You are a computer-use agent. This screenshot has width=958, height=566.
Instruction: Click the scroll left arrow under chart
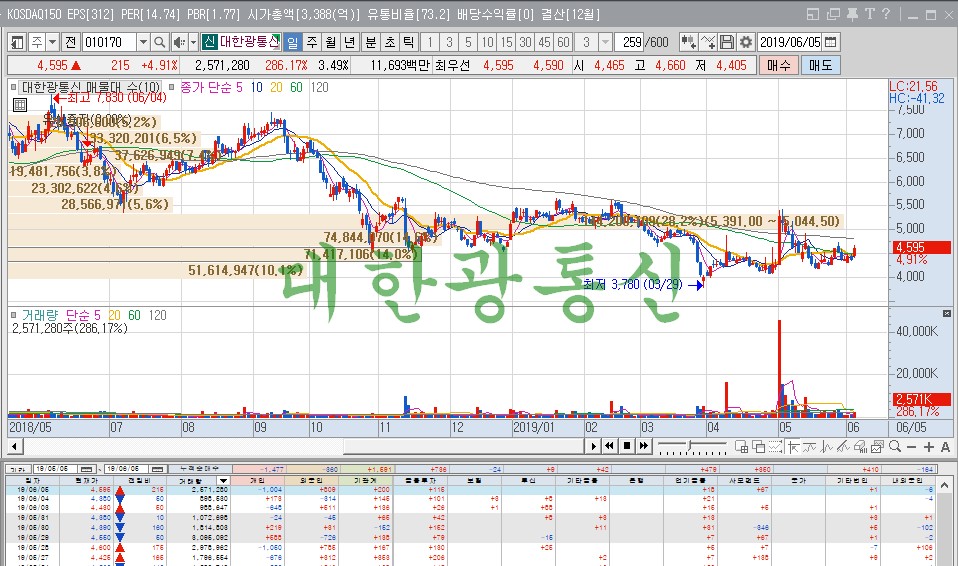tap(15, 446)
